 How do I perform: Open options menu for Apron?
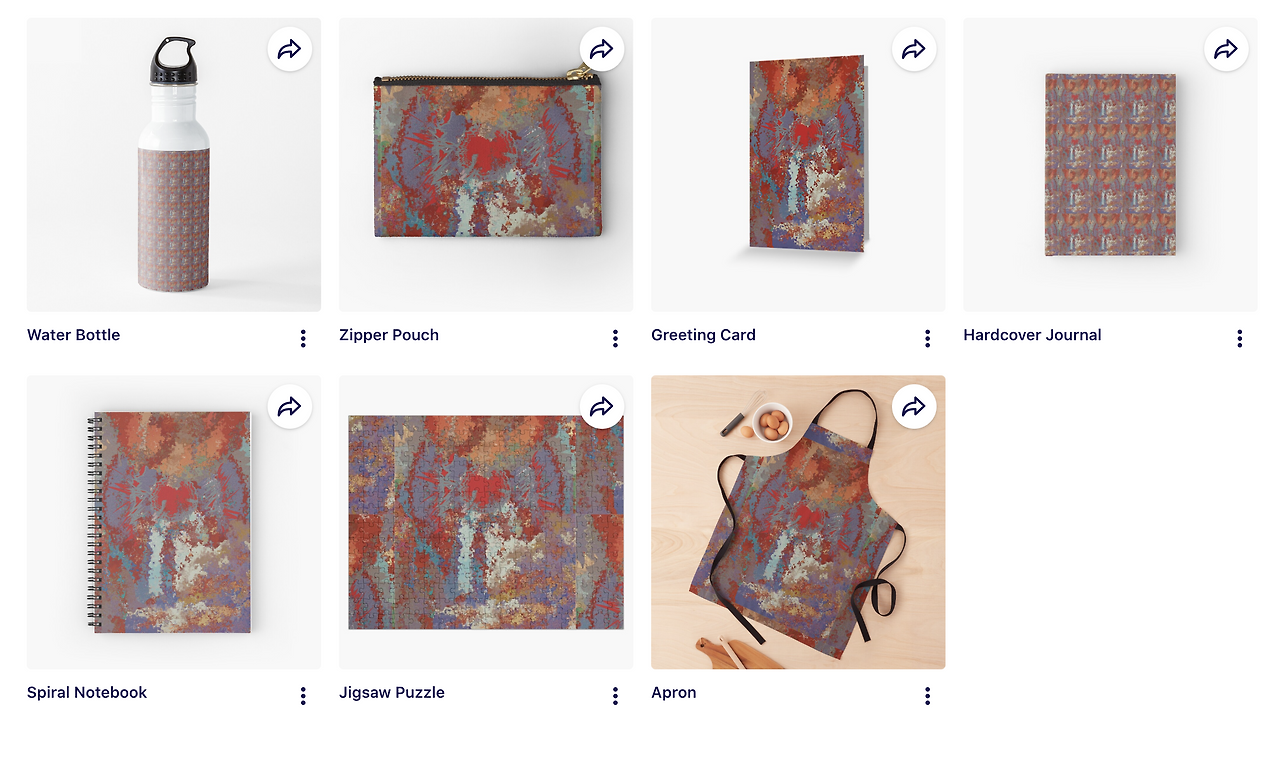point(927,696)
